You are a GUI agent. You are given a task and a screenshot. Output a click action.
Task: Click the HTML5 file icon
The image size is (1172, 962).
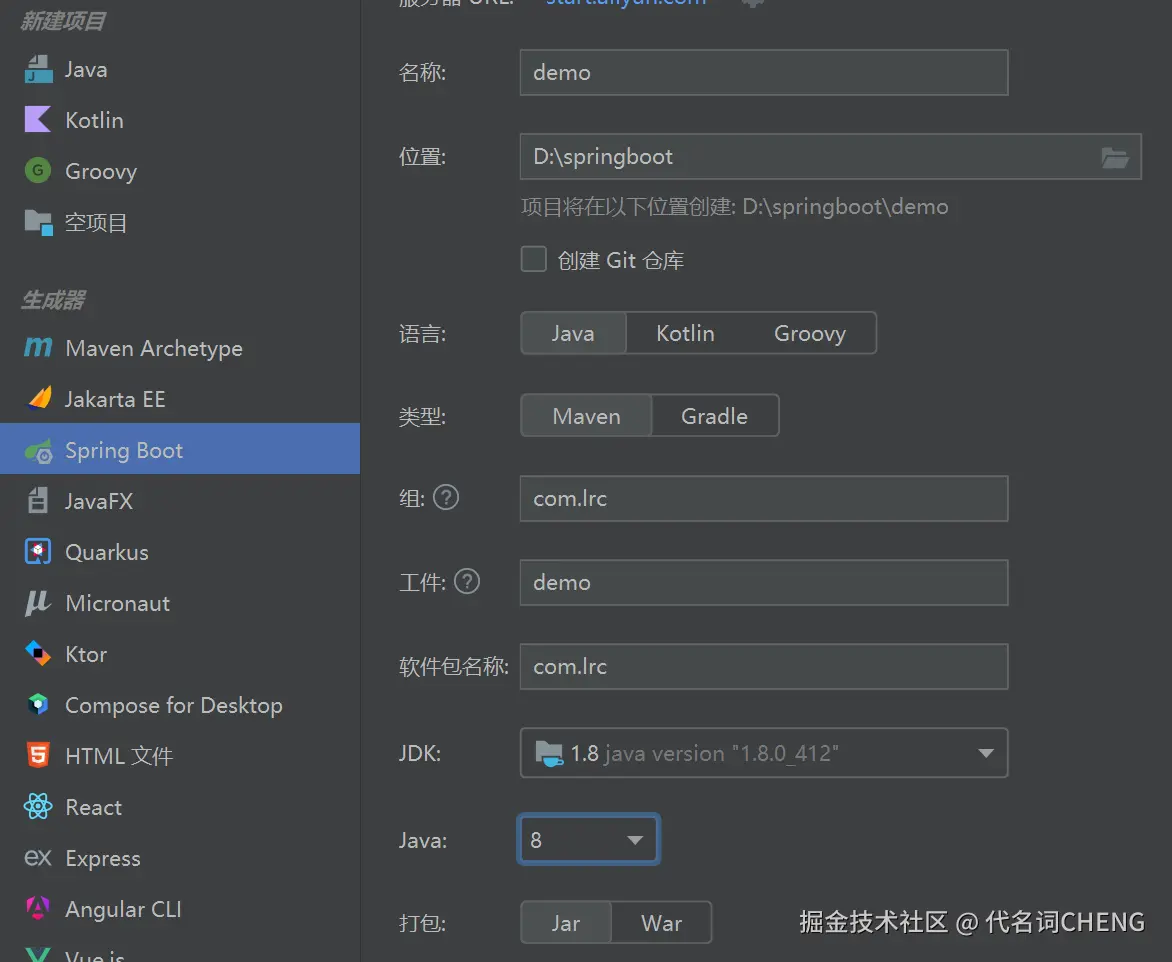click(x=37, y=755)
